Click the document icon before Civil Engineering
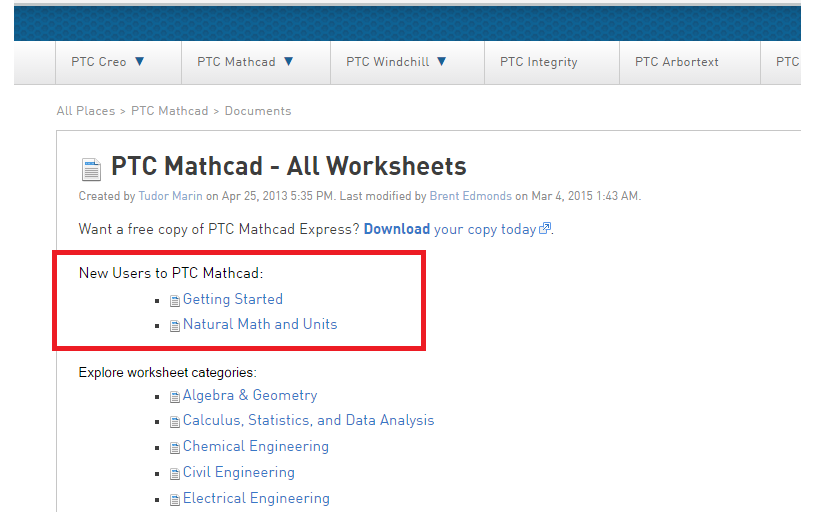This screenshot has height=512, width=819. tap(175, 474)
